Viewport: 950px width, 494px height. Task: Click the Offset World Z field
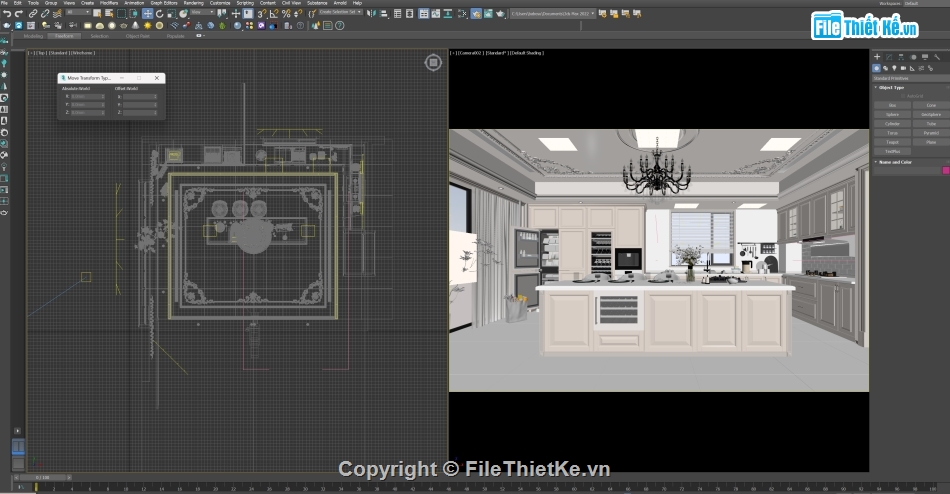click(x=141, y=113)
